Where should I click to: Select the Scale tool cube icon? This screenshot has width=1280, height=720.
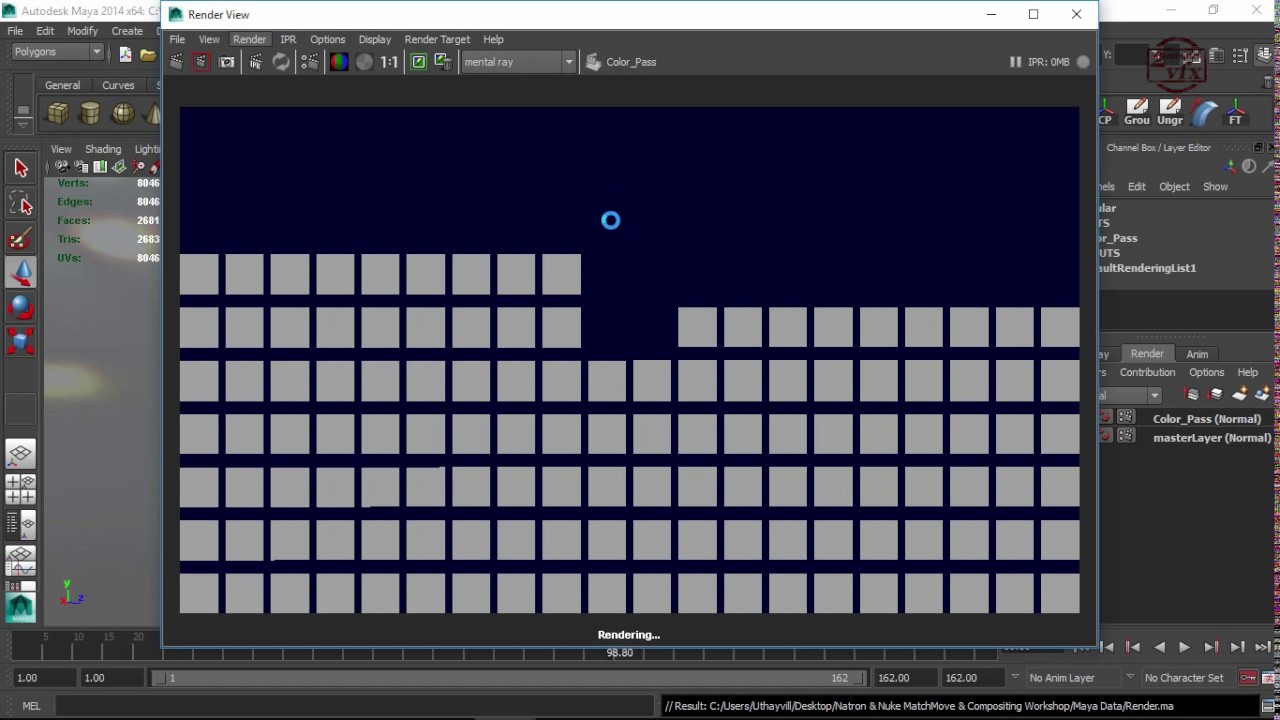20,342
